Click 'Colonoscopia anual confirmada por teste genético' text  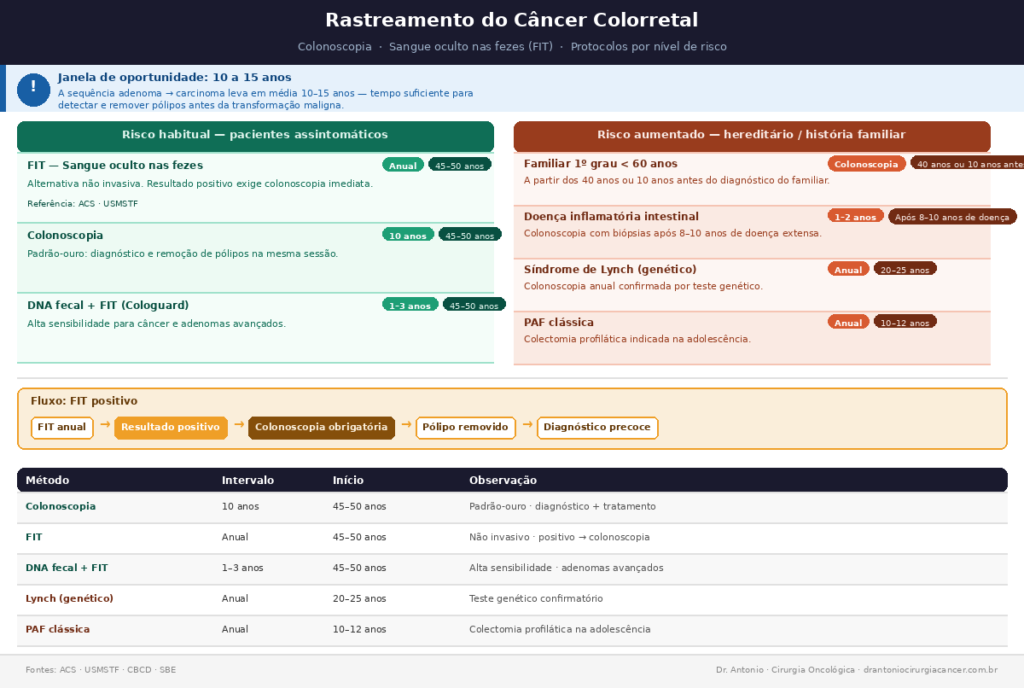(x=643, y=286)
